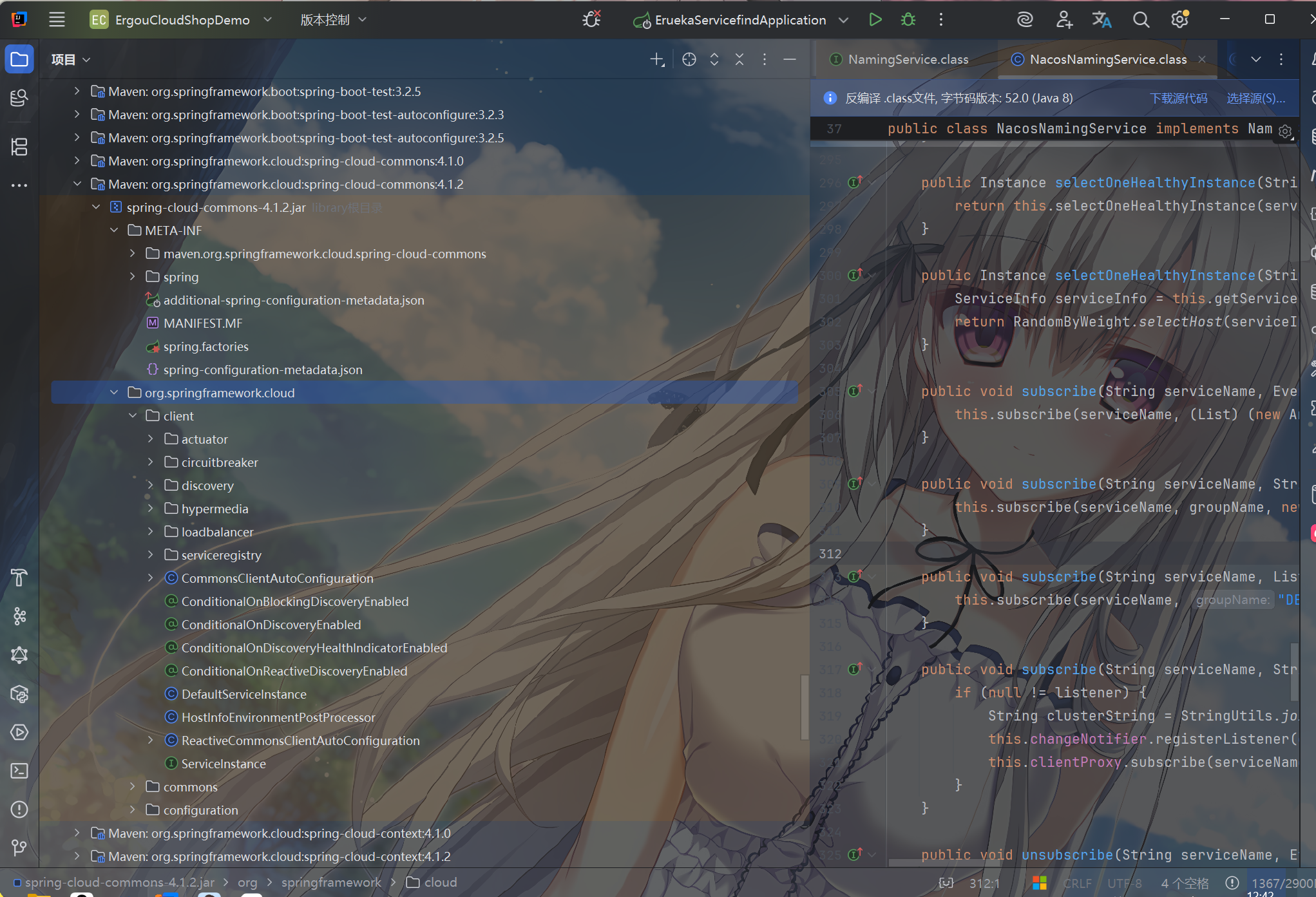Open the translation plugin icon
Image resolution: width=1316 pixels, height=897 pixels.
pos(1102,19)
